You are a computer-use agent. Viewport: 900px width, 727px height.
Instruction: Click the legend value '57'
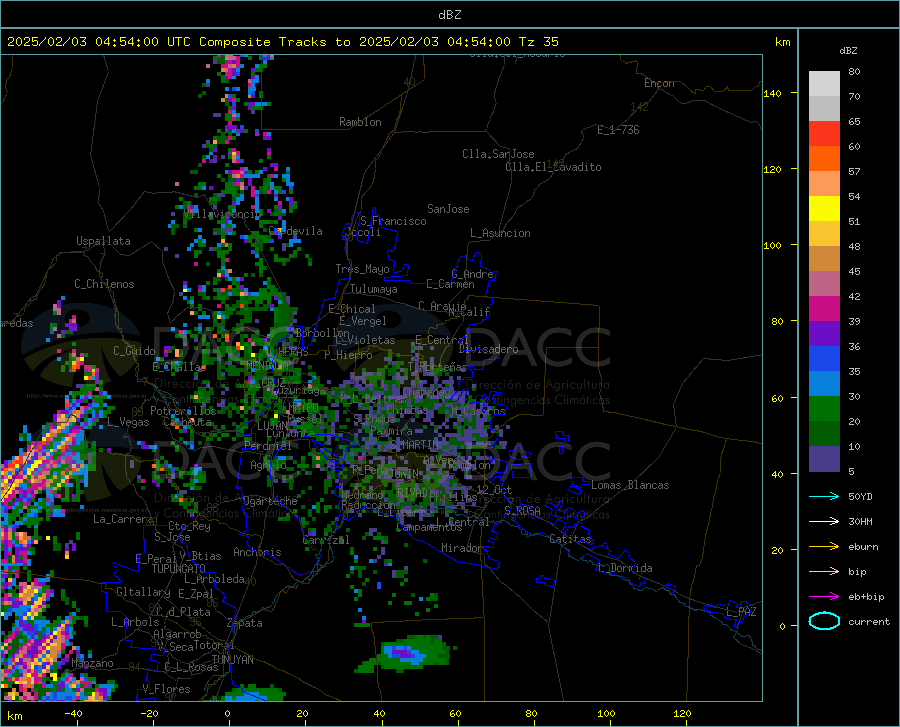[x=854, y=172]
